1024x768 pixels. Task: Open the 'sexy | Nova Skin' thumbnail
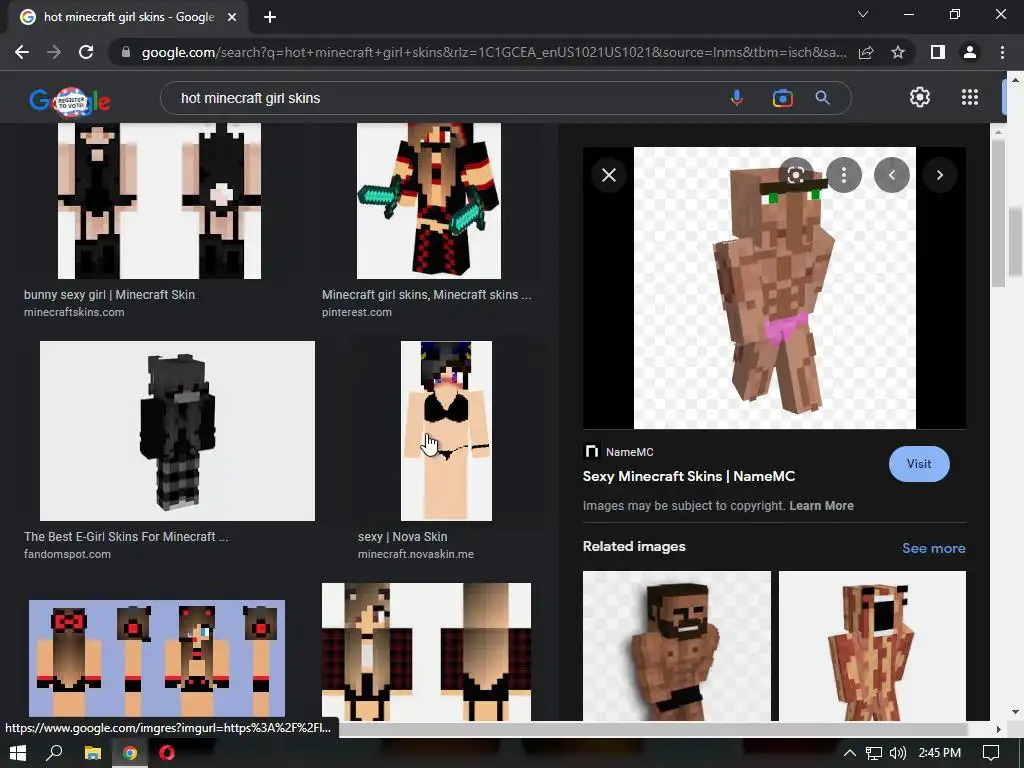(446, 431)
